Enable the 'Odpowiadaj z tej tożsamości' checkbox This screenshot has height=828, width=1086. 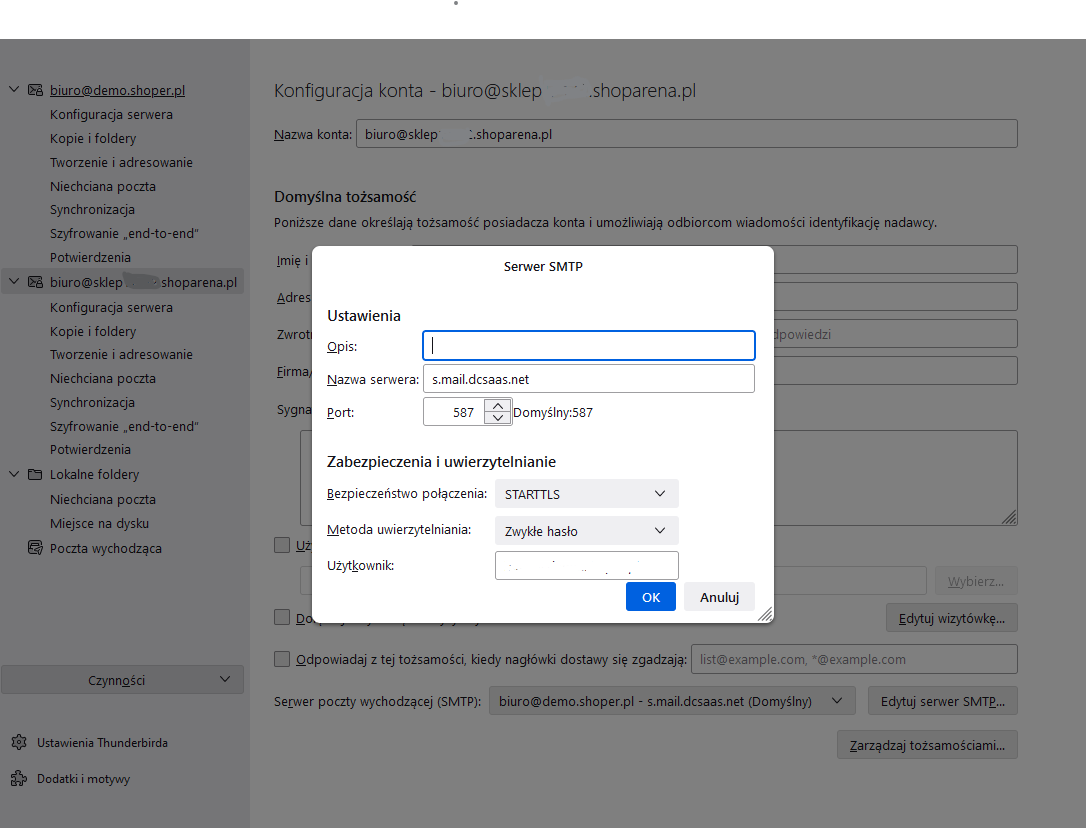282,659
